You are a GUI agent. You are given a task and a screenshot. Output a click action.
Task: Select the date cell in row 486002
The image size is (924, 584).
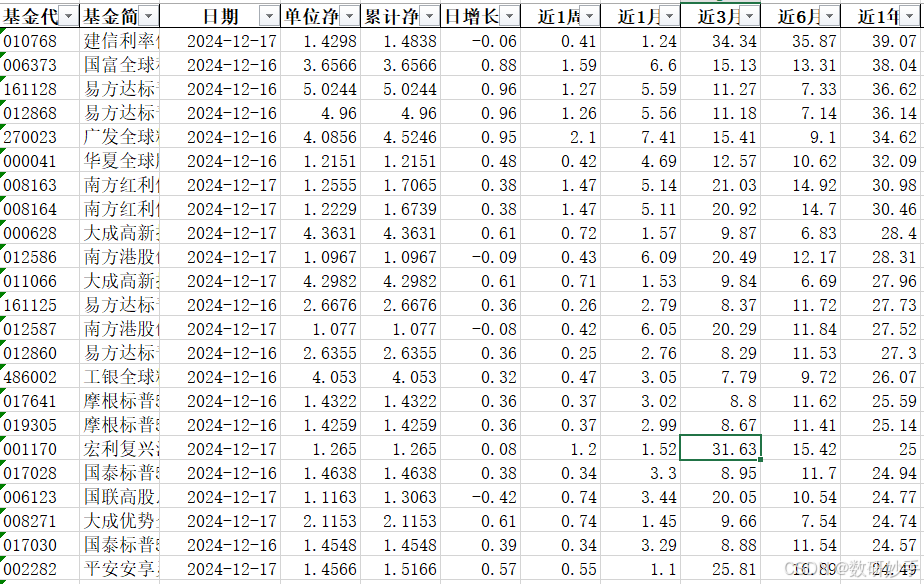pyautogui.click(x=220, y=377)
